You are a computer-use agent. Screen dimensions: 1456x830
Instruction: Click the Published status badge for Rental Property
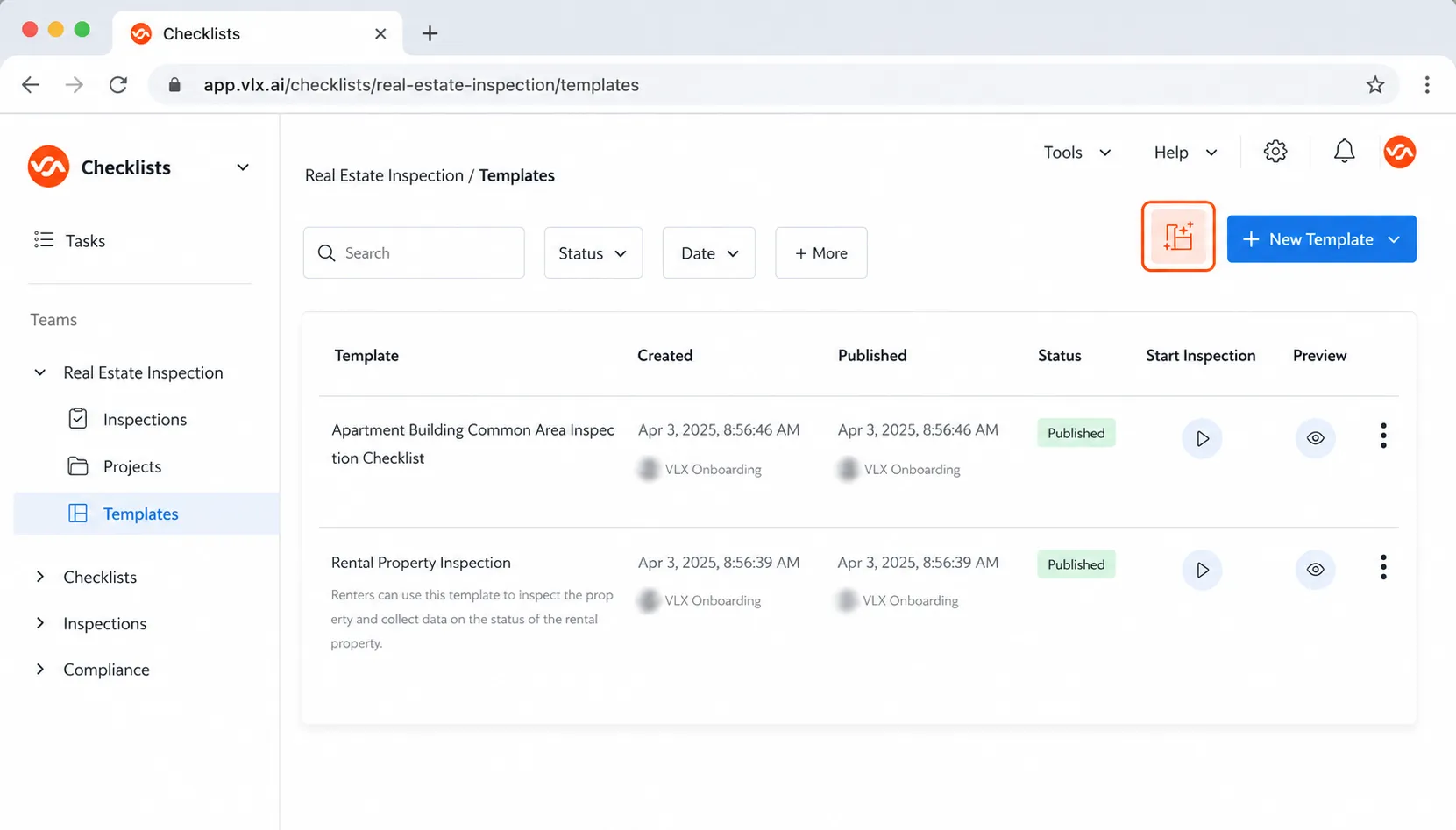click(1076, 564)
